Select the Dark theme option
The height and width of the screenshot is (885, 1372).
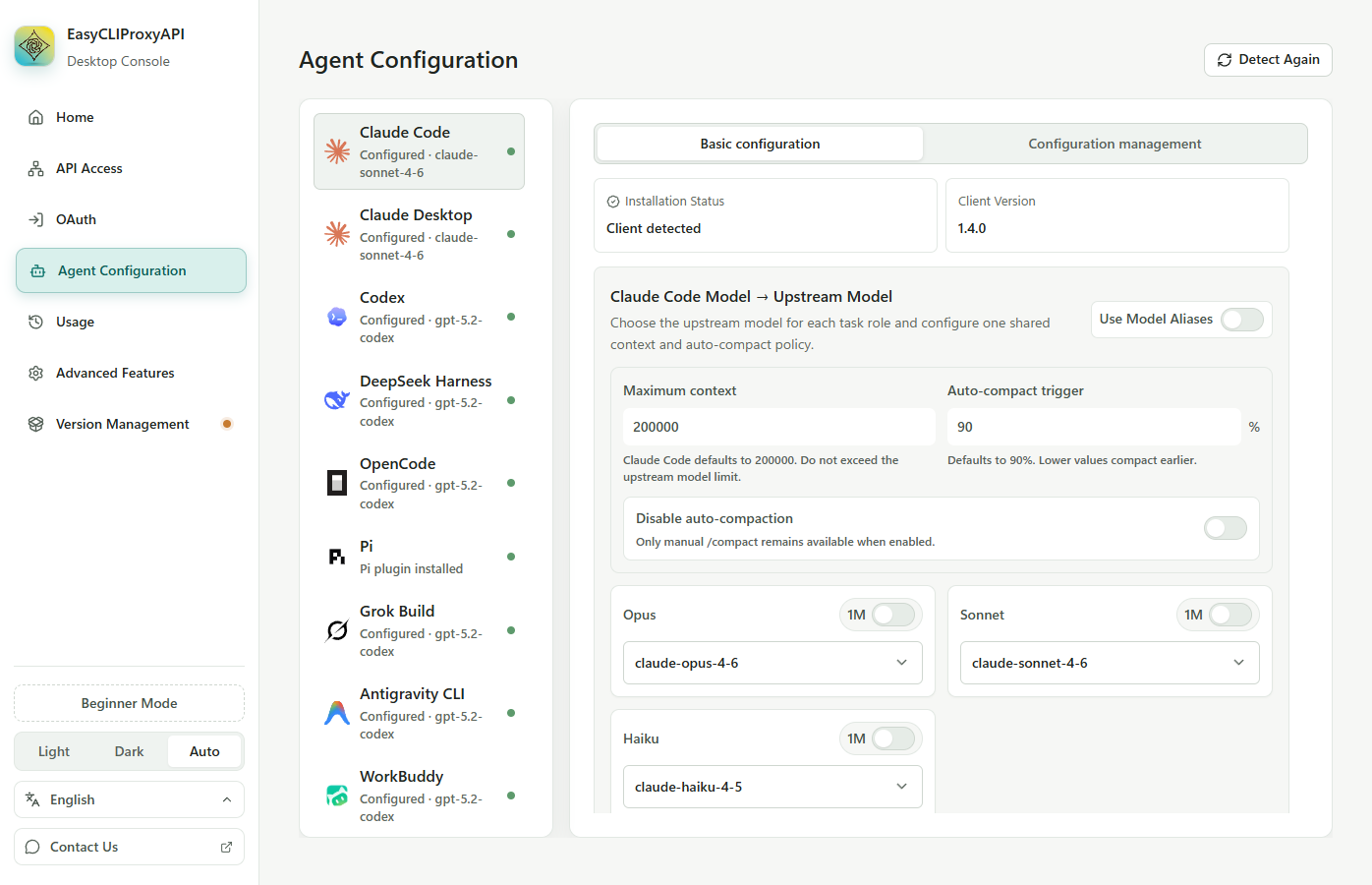(x=129, y=751)
